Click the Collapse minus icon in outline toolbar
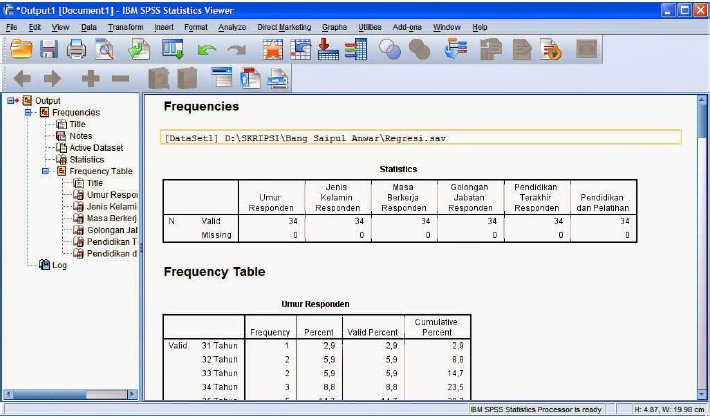 [120, 79]
